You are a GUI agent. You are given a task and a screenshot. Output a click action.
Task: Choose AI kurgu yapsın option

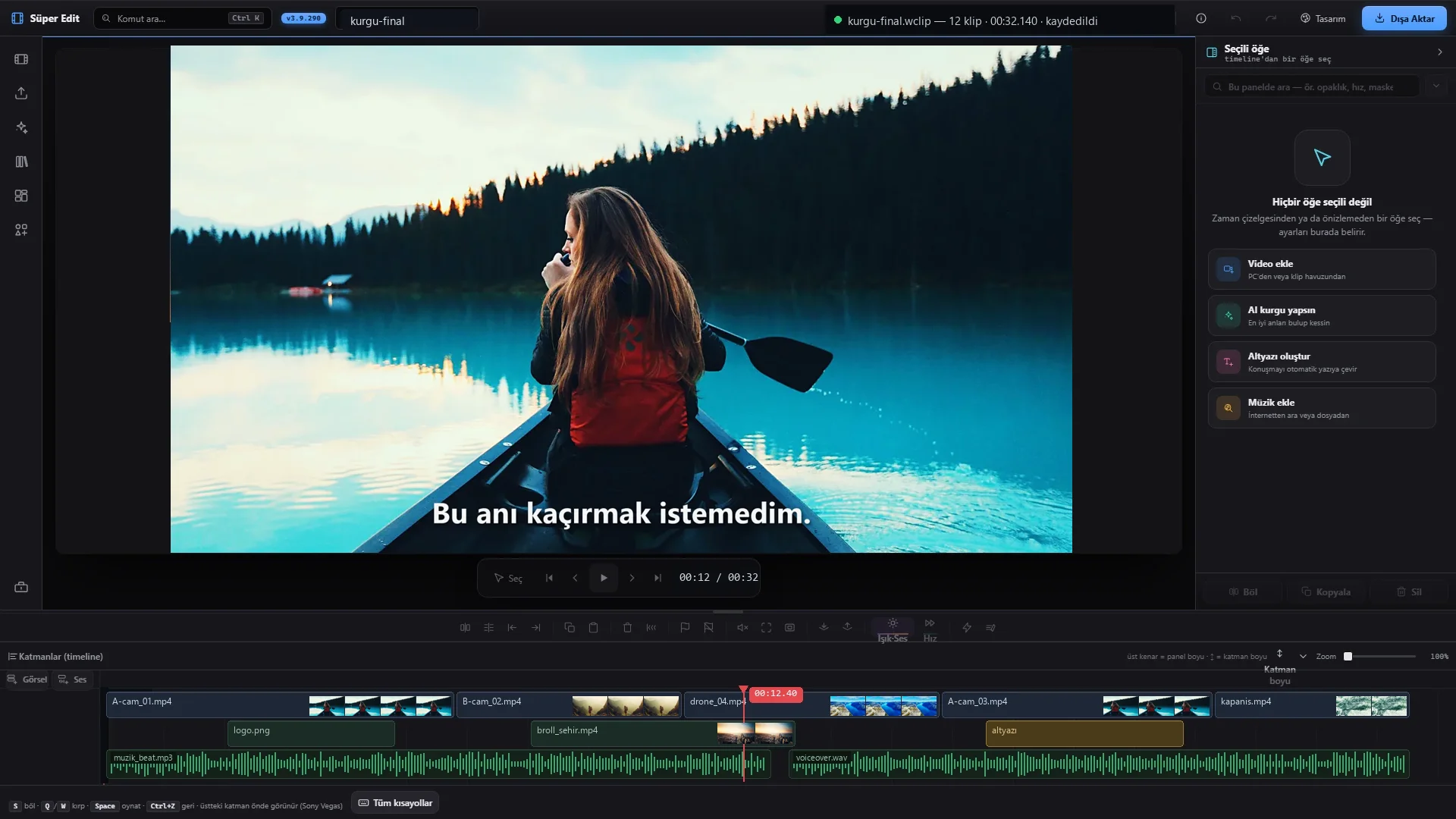click(x=1322, y=315)
